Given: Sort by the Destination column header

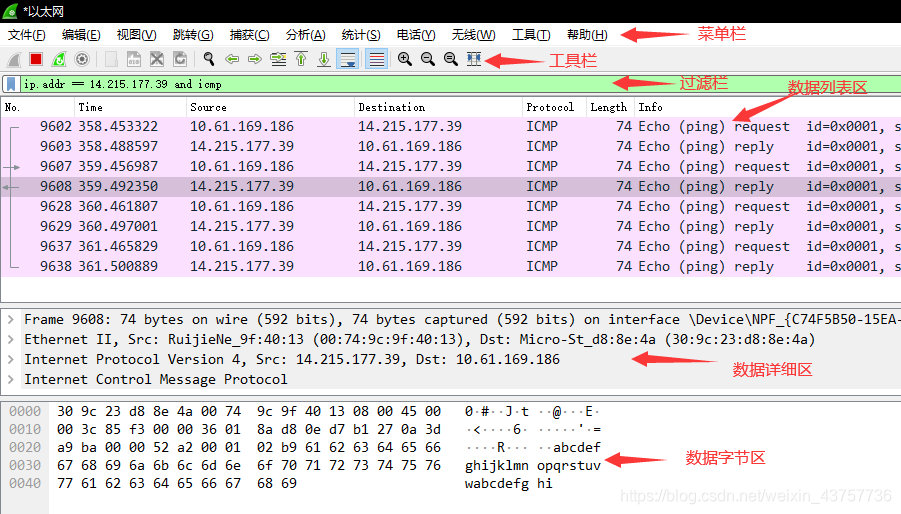Looking at the screenshot, I should (x=438, y=107).
